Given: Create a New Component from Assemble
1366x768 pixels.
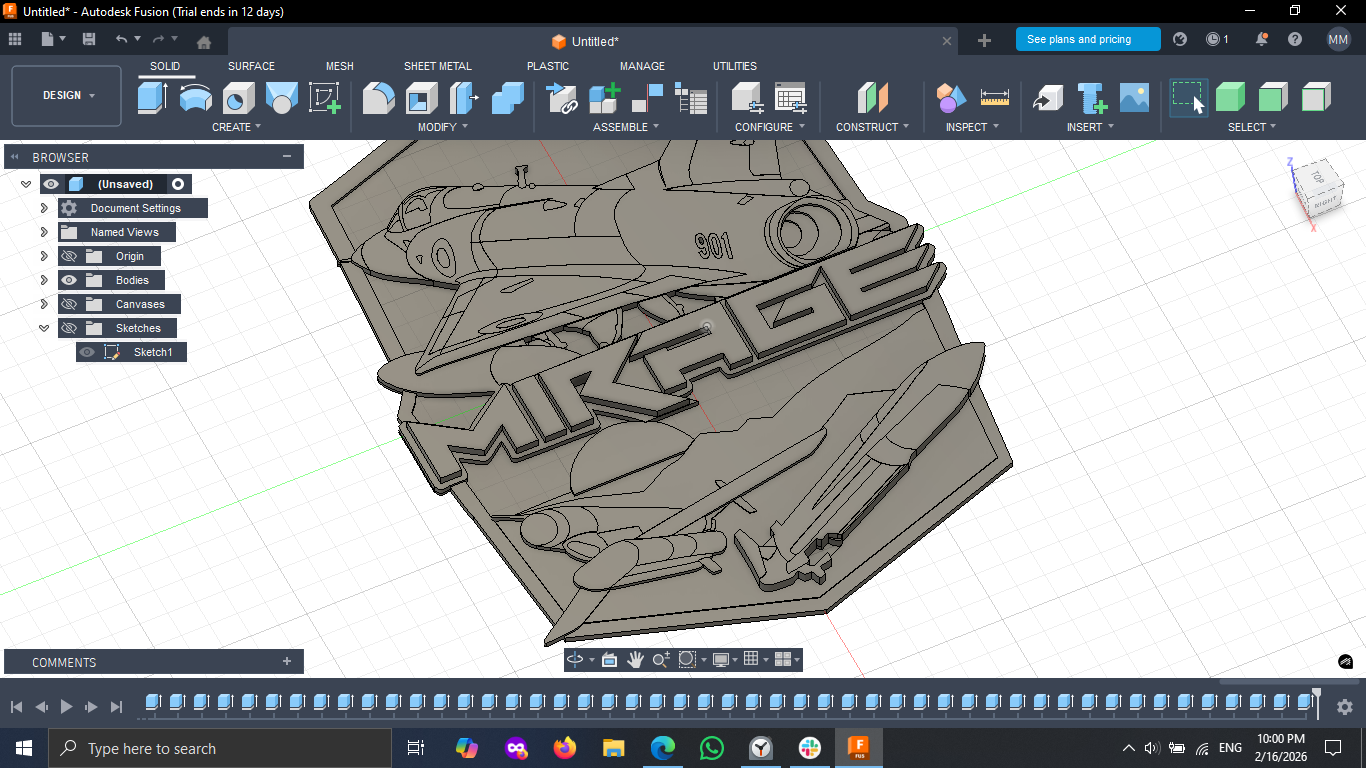Looking at the screenshot, I should coord(604,97).
